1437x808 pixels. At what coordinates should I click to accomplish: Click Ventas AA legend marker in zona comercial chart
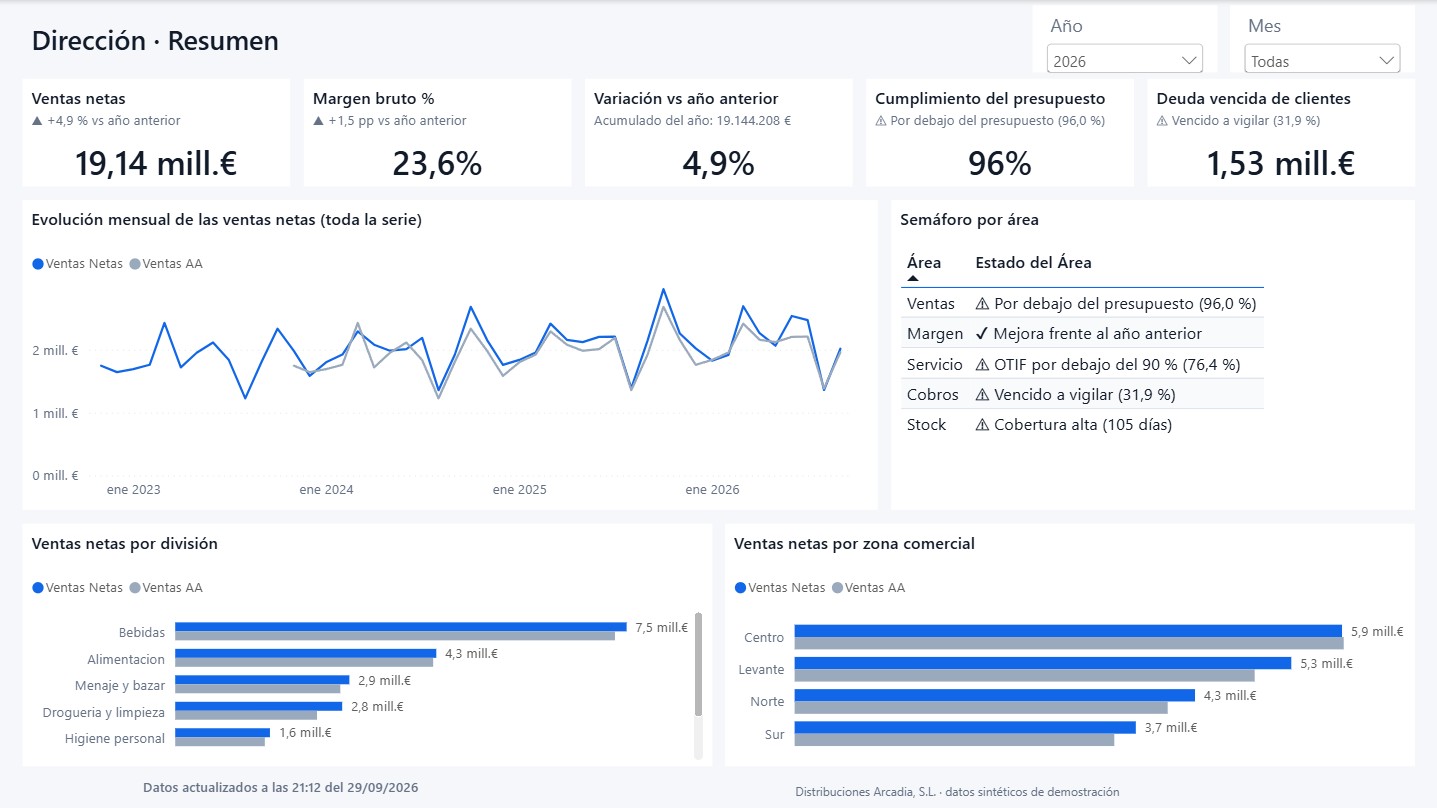(x=837, y=588)
